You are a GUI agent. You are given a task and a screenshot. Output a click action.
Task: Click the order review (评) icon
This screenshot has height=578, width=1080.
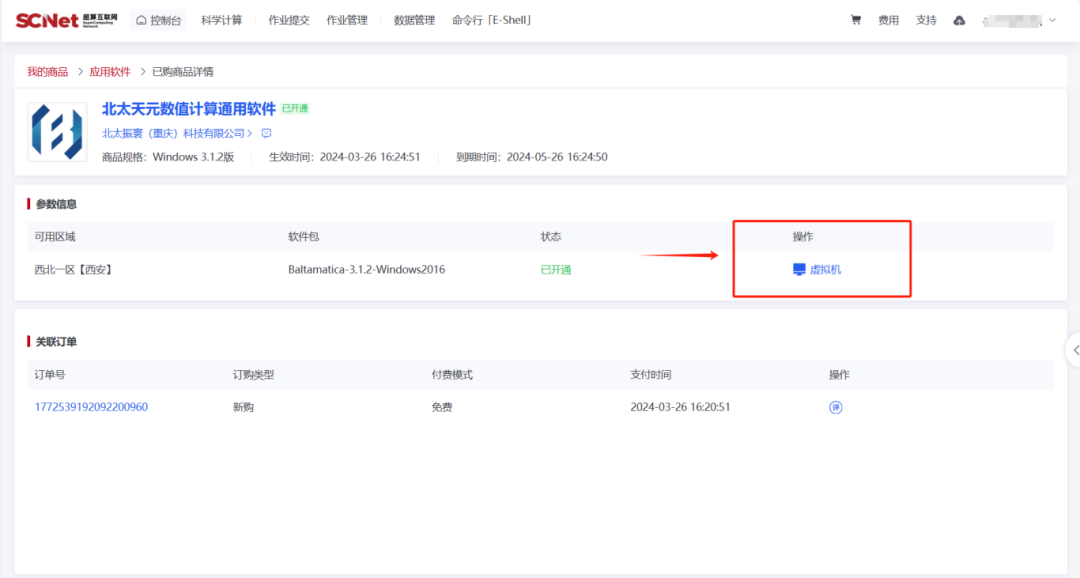pos(836,407)
